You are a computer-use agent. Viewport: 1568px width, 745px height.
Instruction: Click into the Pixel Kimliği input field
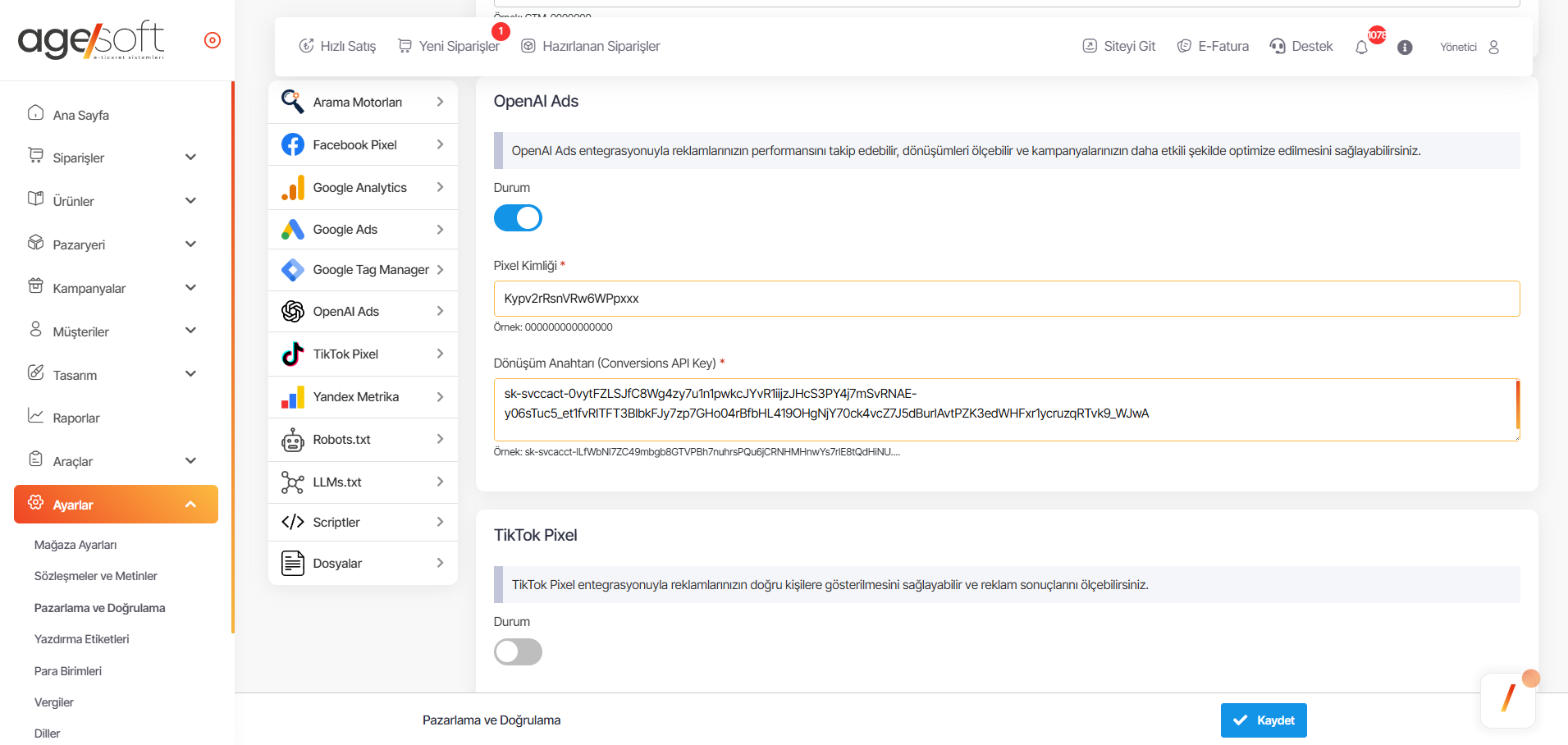pyautogui.click(x=1007, y=299)
